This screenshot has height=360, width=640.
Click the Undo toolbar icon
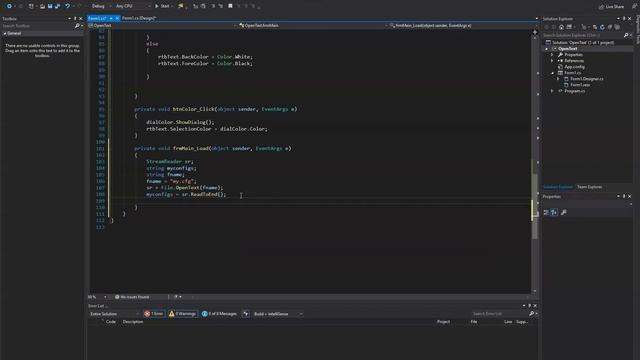(x=67, y=6)
